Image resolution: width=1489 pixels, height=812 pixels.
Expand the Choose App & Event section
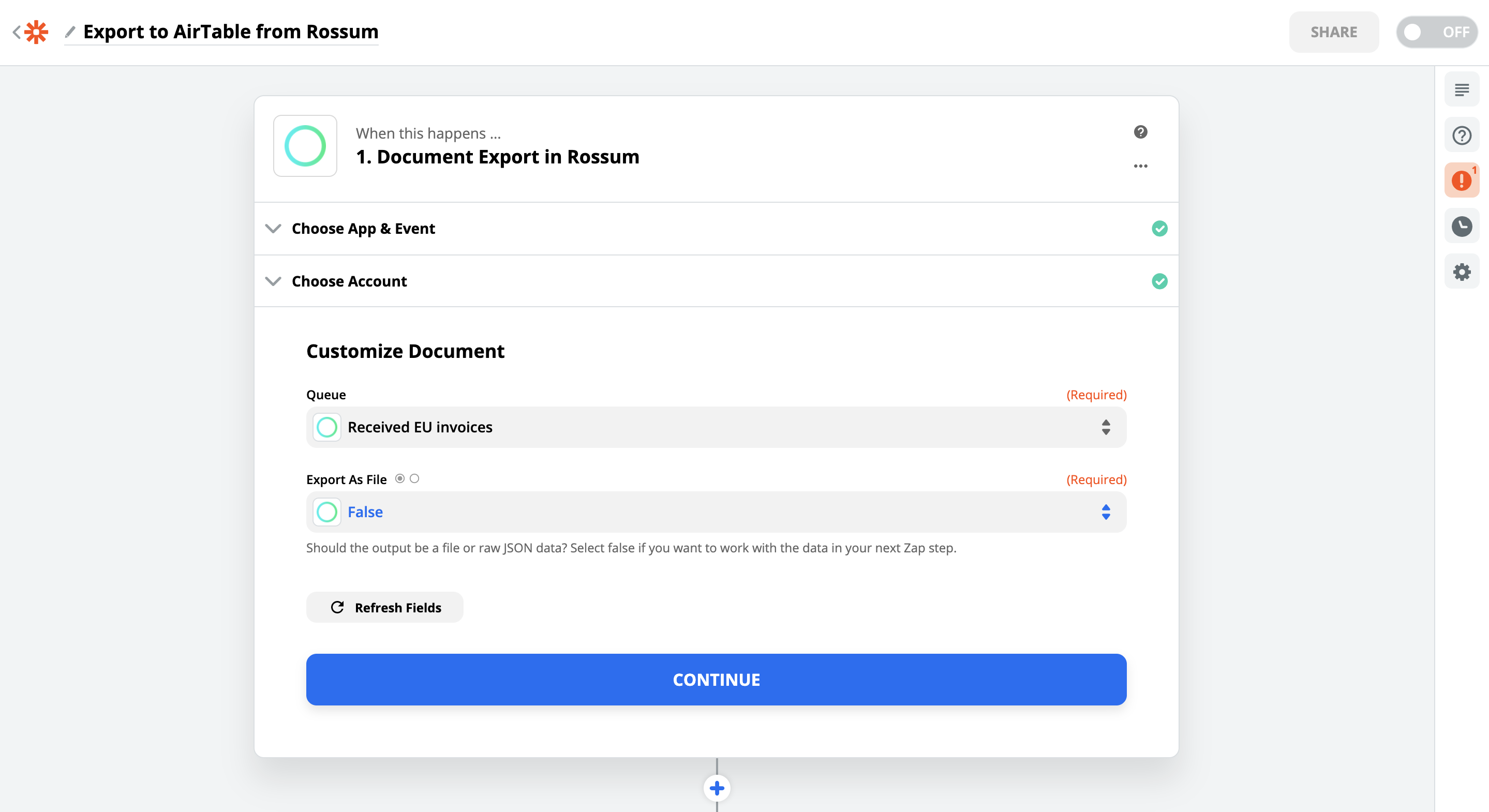pyautogui.click(x=363, y=229)
